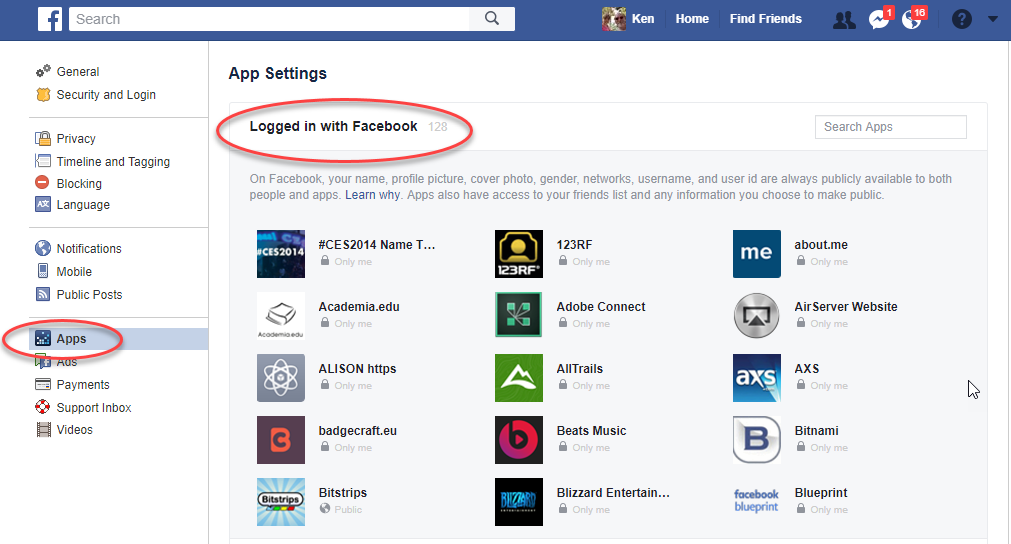Open the Adobe Connect app icon
This screenshot has width=1011, height=544.
pyautogui.click(x=518, y=316)
